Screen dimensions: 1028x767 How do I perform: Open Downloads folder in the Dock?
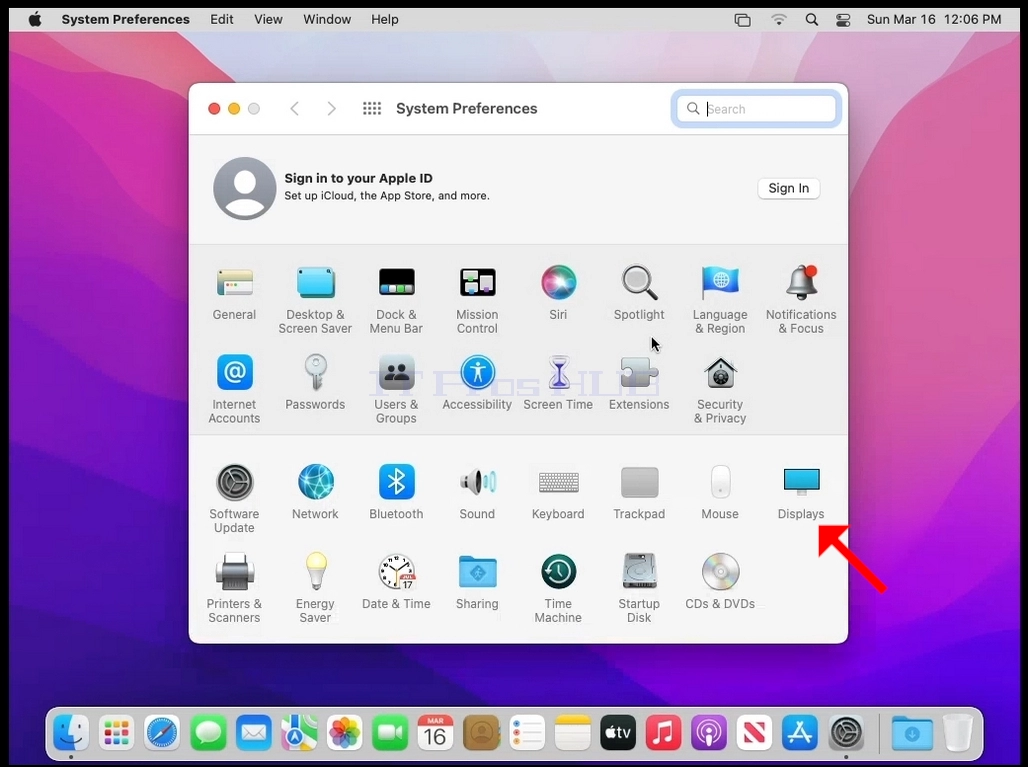pos(912,732)
